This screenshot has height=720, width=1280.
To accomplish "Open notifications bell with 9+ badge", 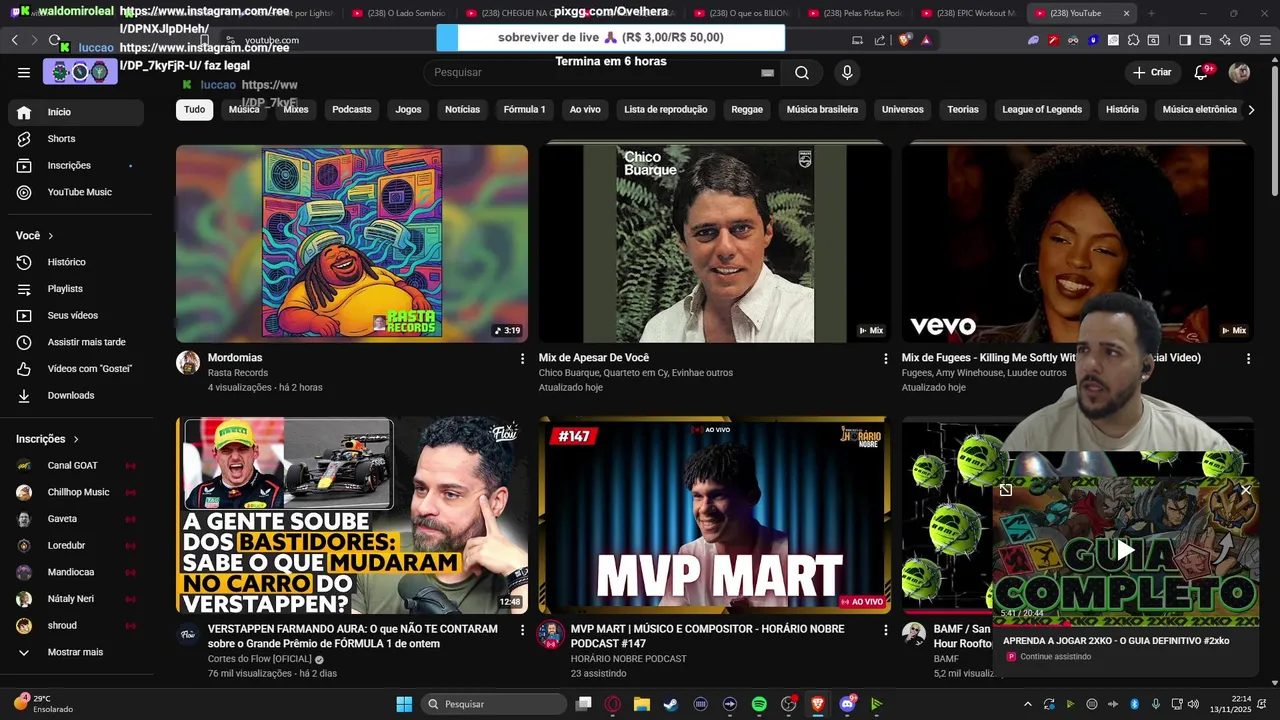I will [1202, 72].
